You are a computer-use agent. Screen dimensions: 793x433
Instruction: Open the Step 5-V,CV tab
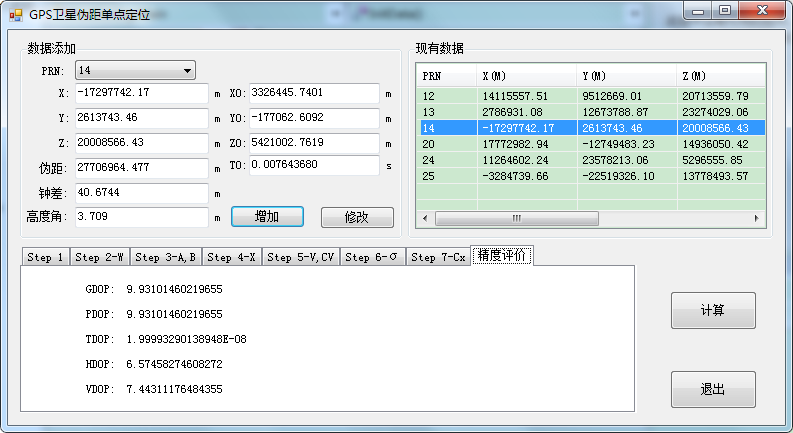pyautogui.click(x=303, y=257)
